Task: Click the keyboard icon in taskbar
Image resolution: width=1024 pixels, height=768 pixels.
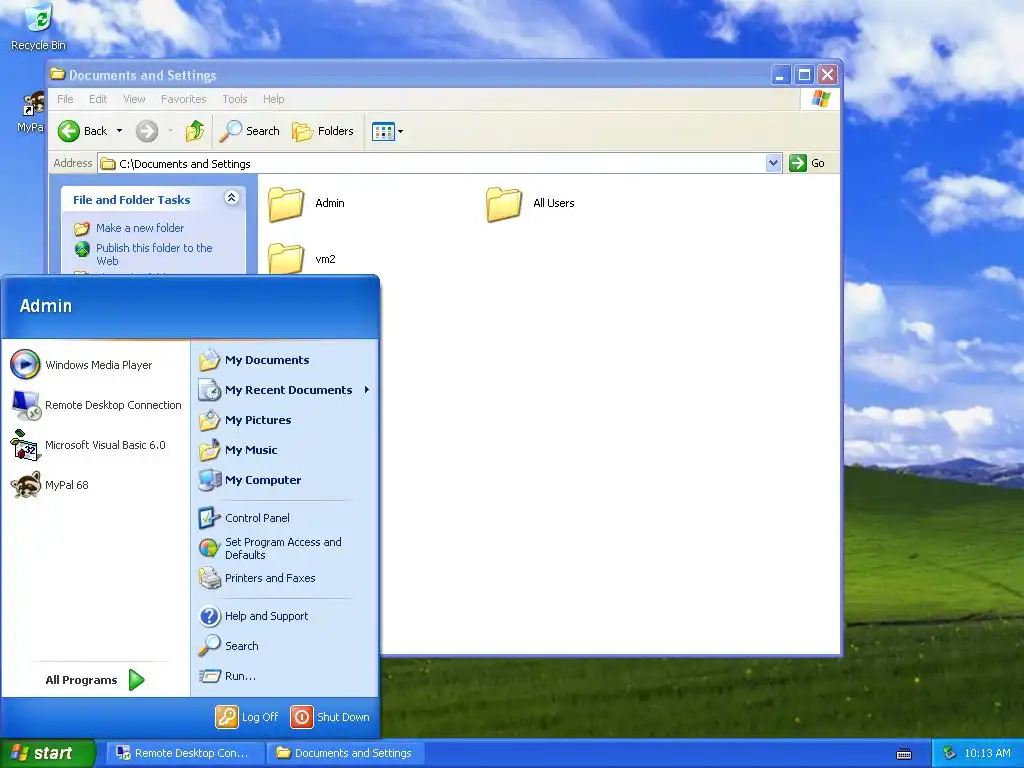Action: pos(904,754)
